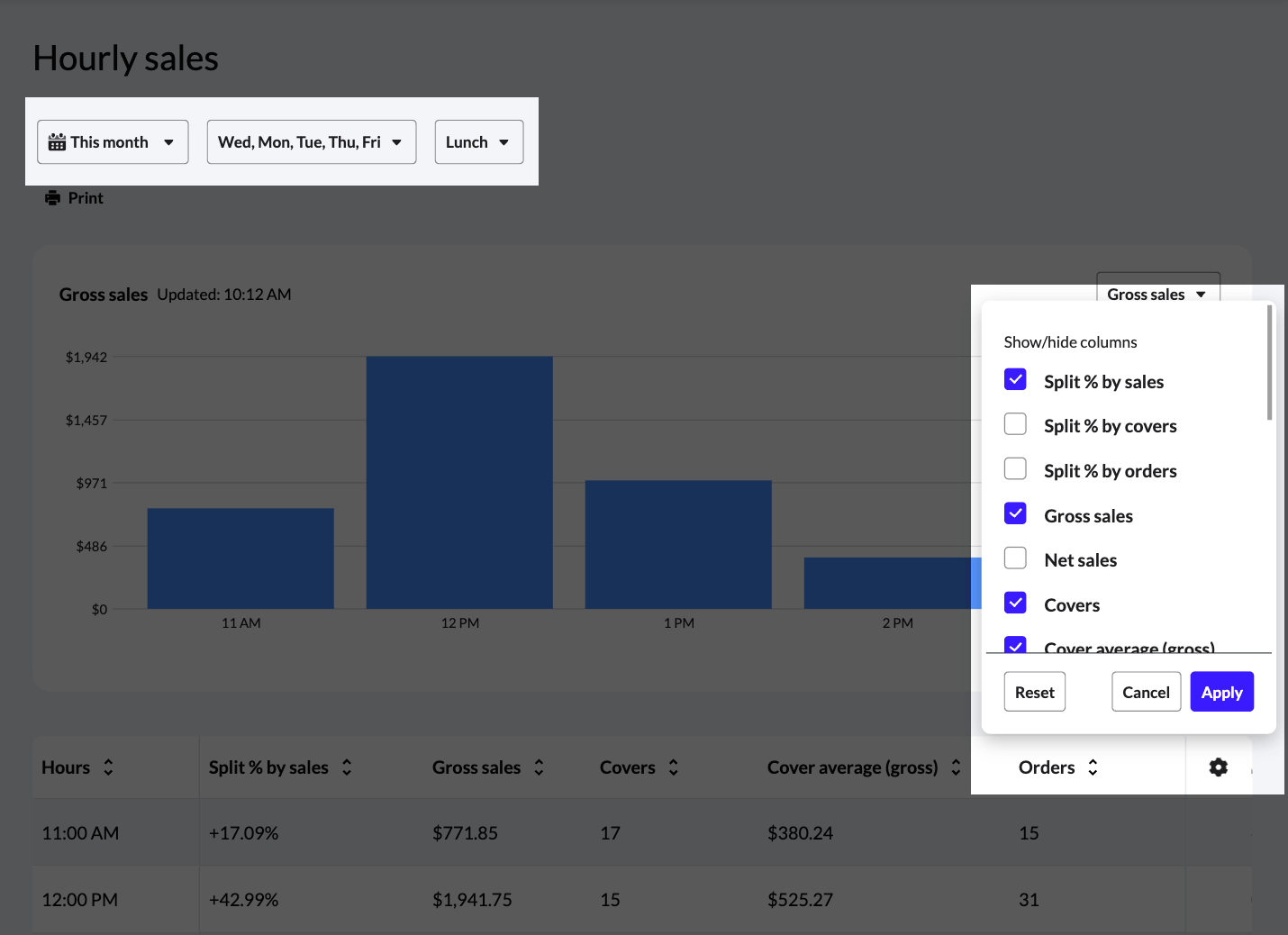Open table column settings gear icon
The image size is (1288, 935).
click(1218, 767)
